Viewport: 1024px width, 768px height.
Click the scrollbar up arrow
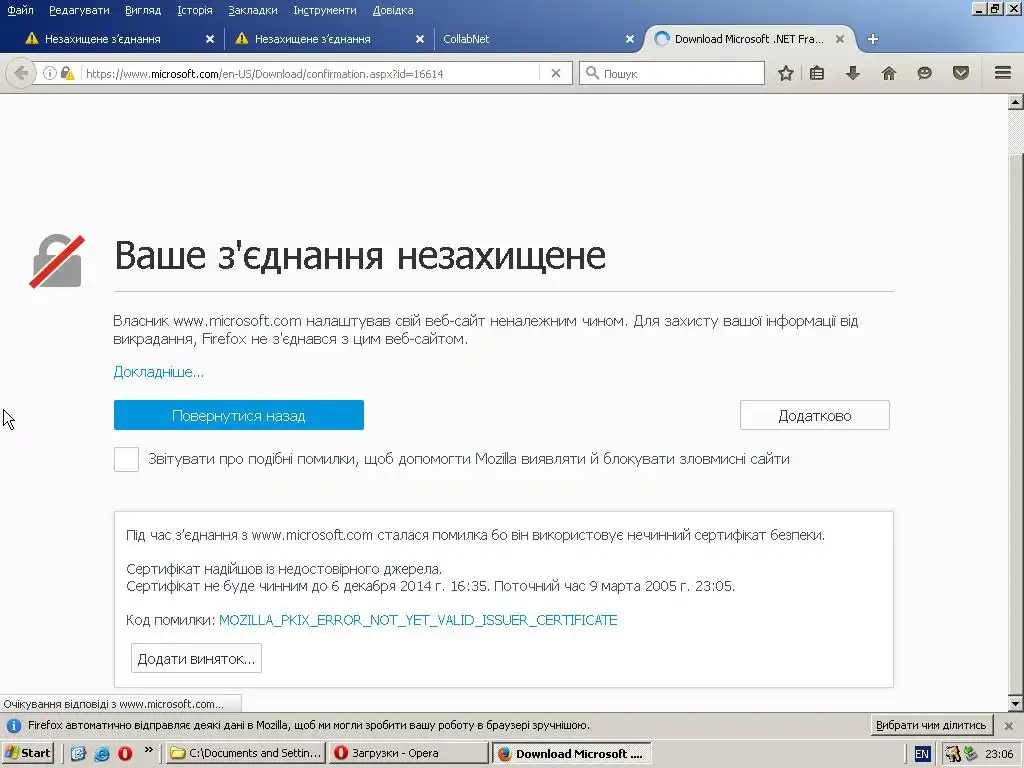point(1016,103)
